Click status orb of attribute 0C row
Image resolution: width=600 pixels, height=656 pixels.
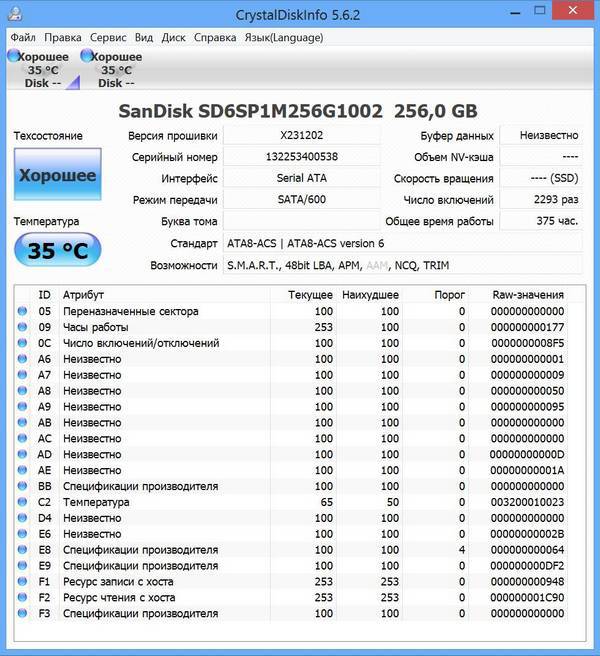point(23,343)
